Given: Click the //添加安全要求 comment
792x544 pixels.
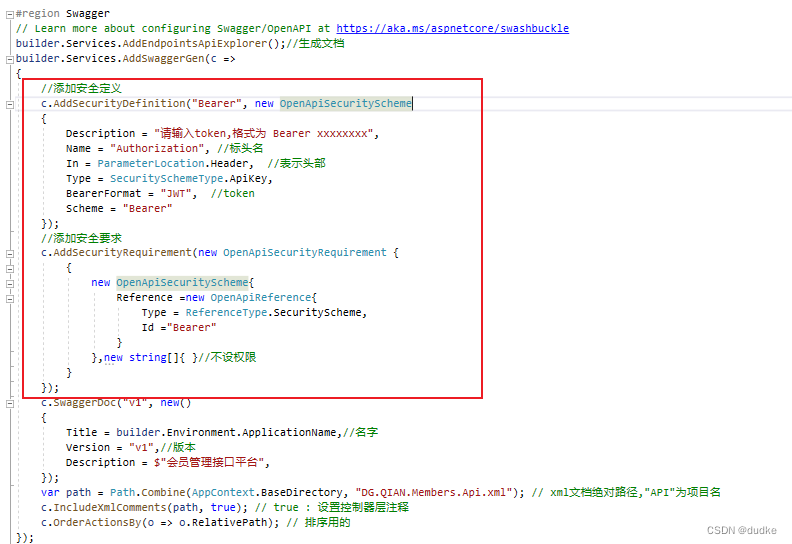Looking at the screenshot, I should click(x=81, y=238).
